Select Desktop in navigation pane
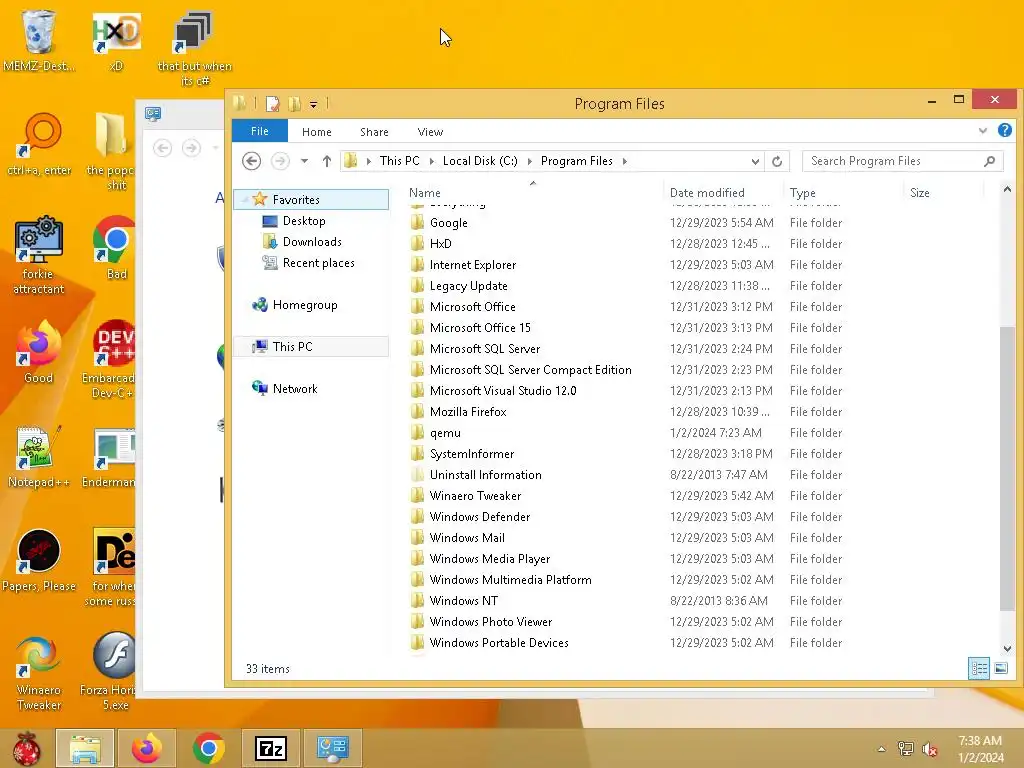 (304, 221)
